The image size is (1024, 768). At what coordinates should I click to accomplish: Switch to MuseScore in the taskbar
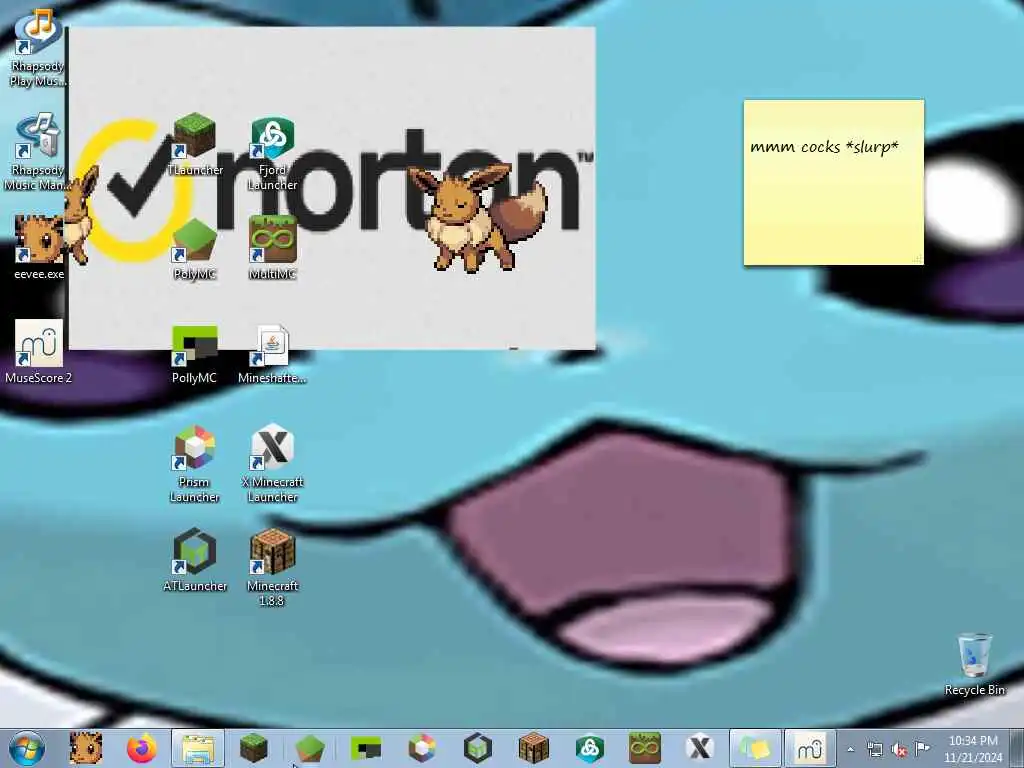810,748
